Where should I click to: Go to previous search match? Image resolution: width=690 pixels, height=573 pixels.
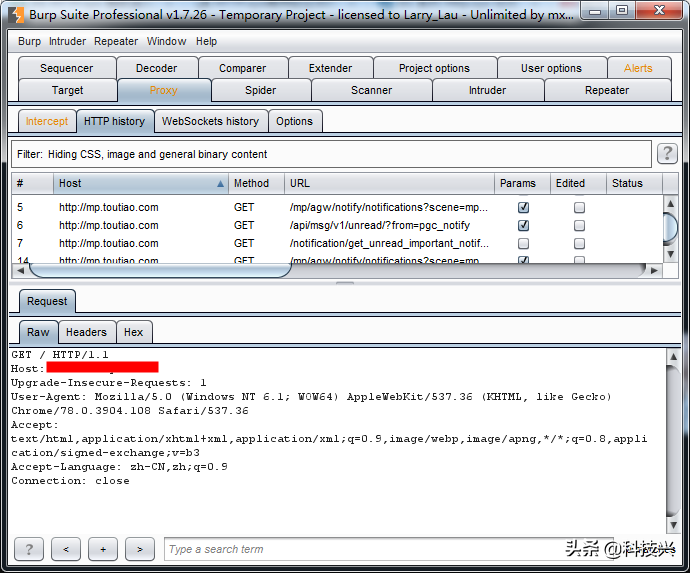(66, 549)
